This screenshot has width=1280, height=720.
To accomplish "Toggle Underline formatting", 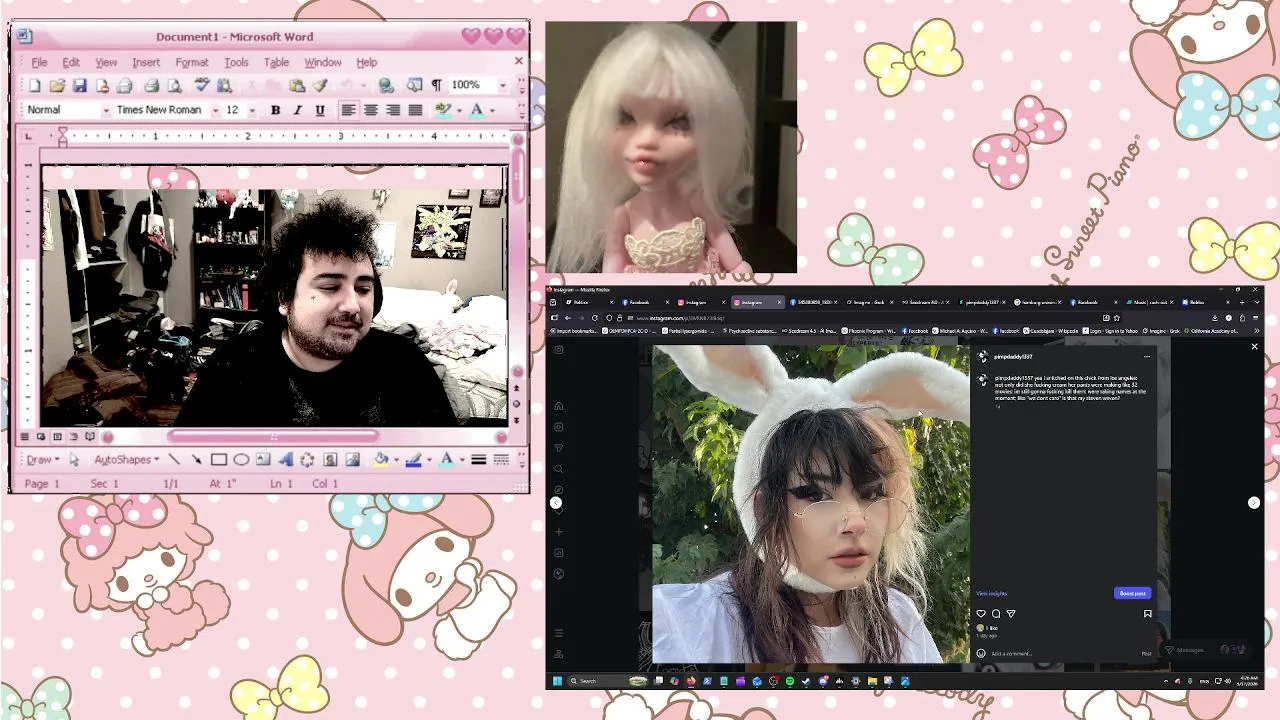I will [x=320, y=110].
